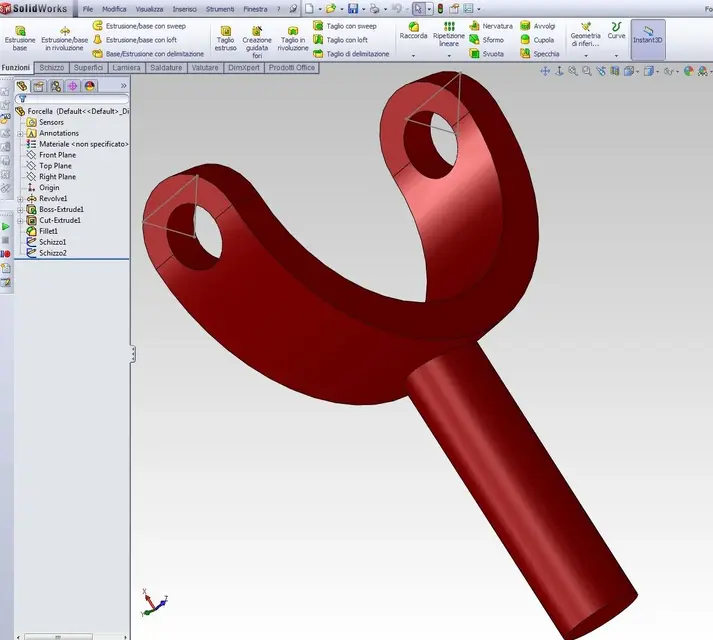Click the Nervatura rib tool
Image resolution: width=713 pixels, height=640 pixels.
tap(491, 26)
